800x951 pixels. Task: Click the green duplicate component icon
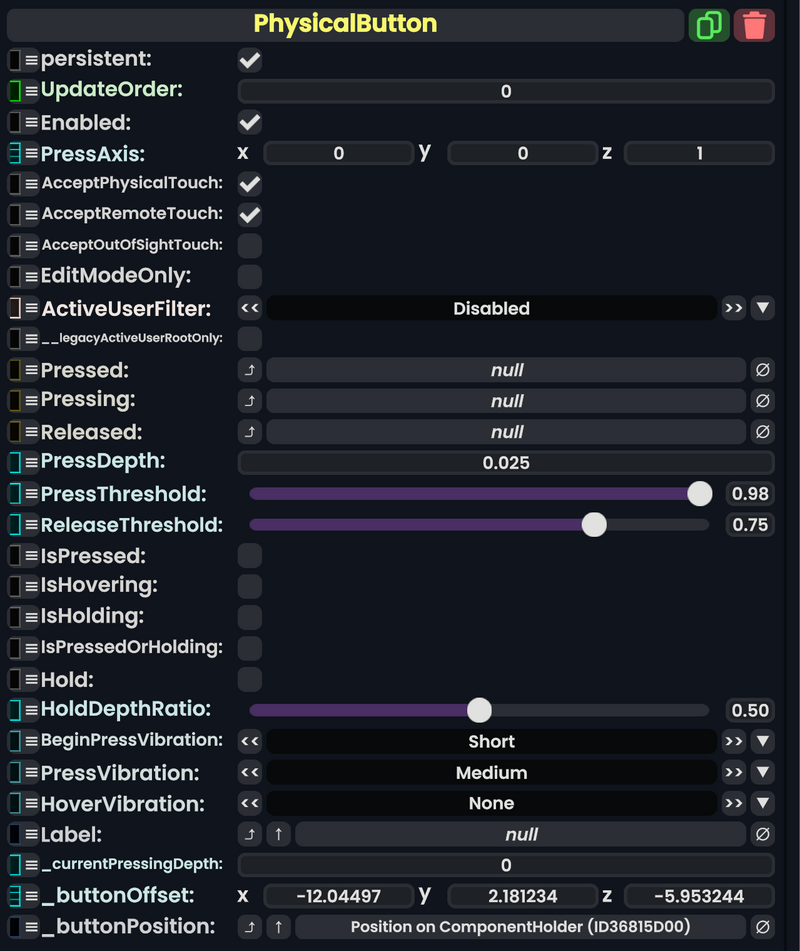tap(710, 25)
